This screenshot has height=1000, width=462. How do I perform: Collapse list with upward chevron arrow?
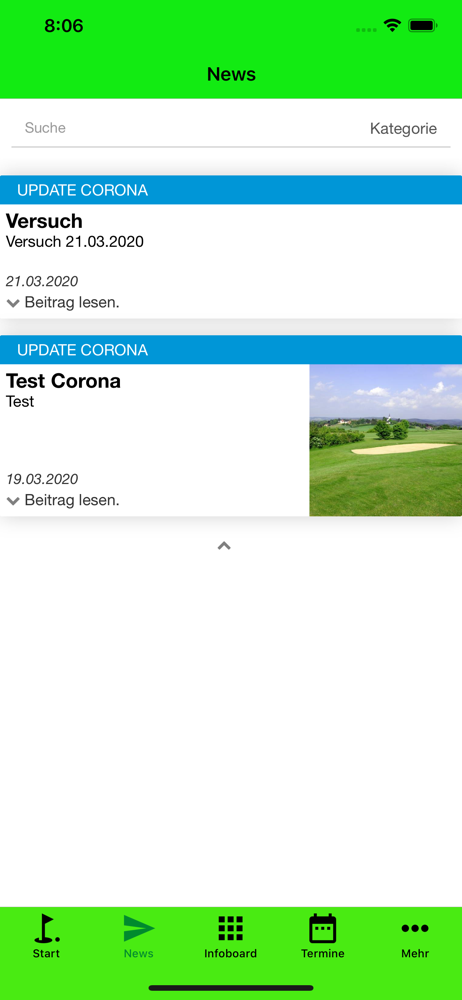click(x=224, y=546)
